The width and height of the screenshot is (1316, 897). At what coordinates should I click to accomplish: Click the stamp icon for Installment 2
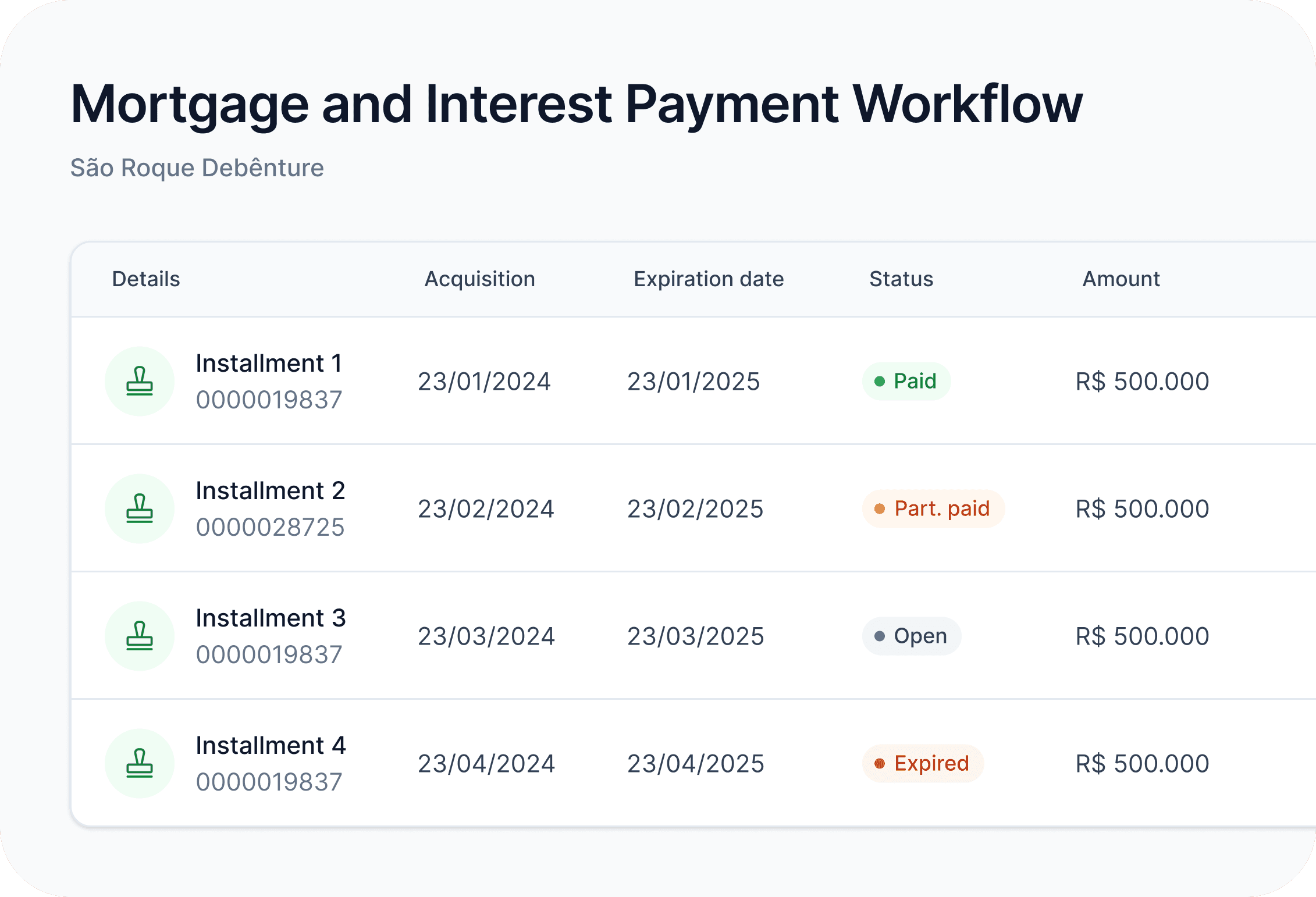140,509
